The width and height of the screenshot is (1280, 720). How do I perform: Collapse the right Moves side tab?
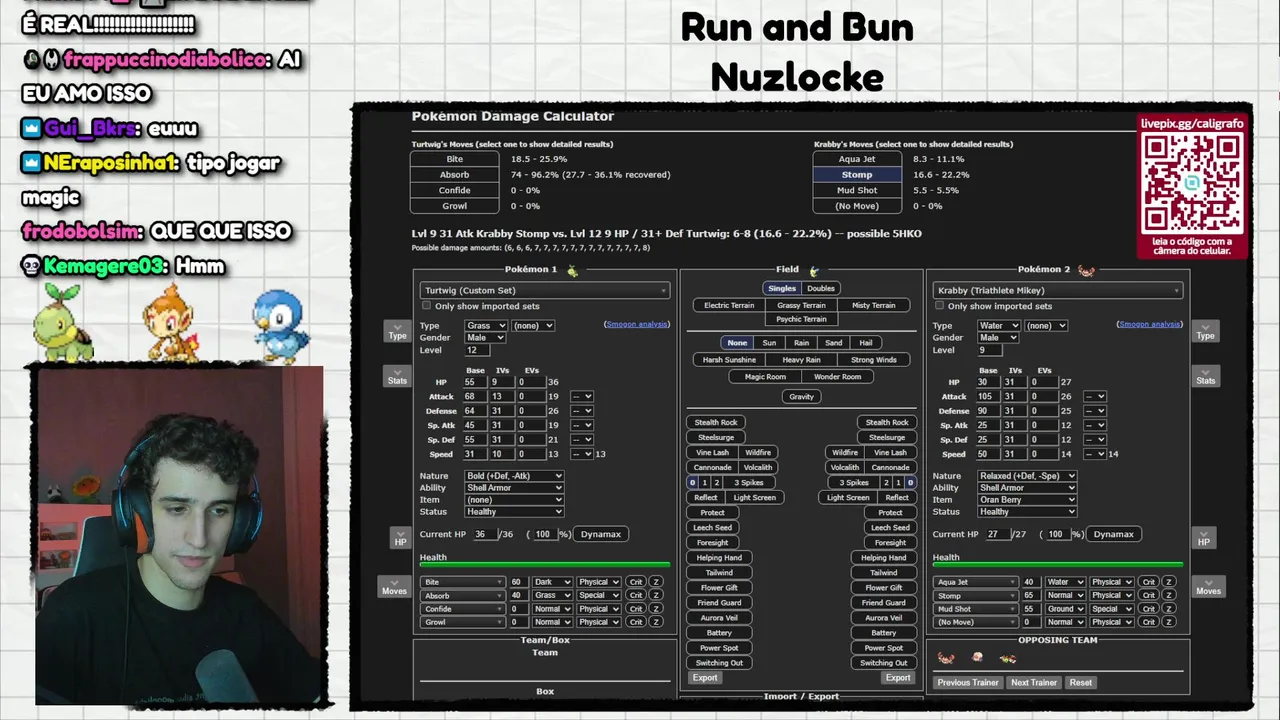tap(1208, 587)
